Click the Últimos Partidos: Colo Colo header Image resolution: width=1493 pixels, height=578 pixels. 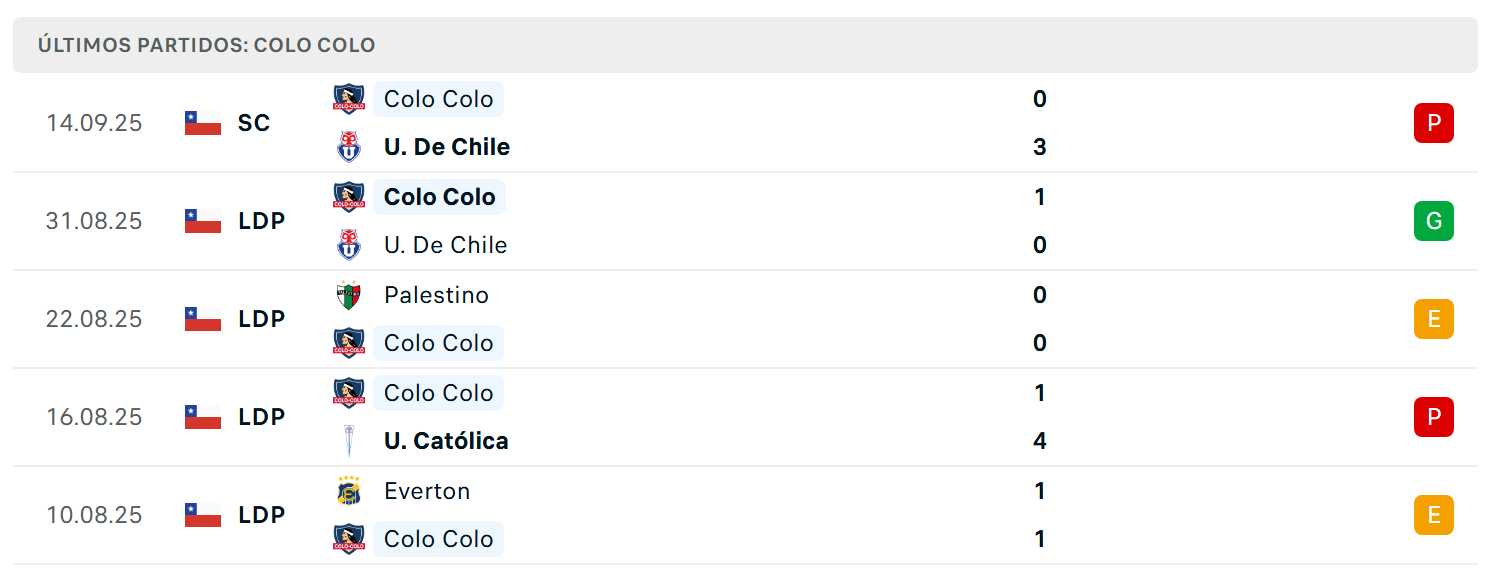click(x=207, y=45)
